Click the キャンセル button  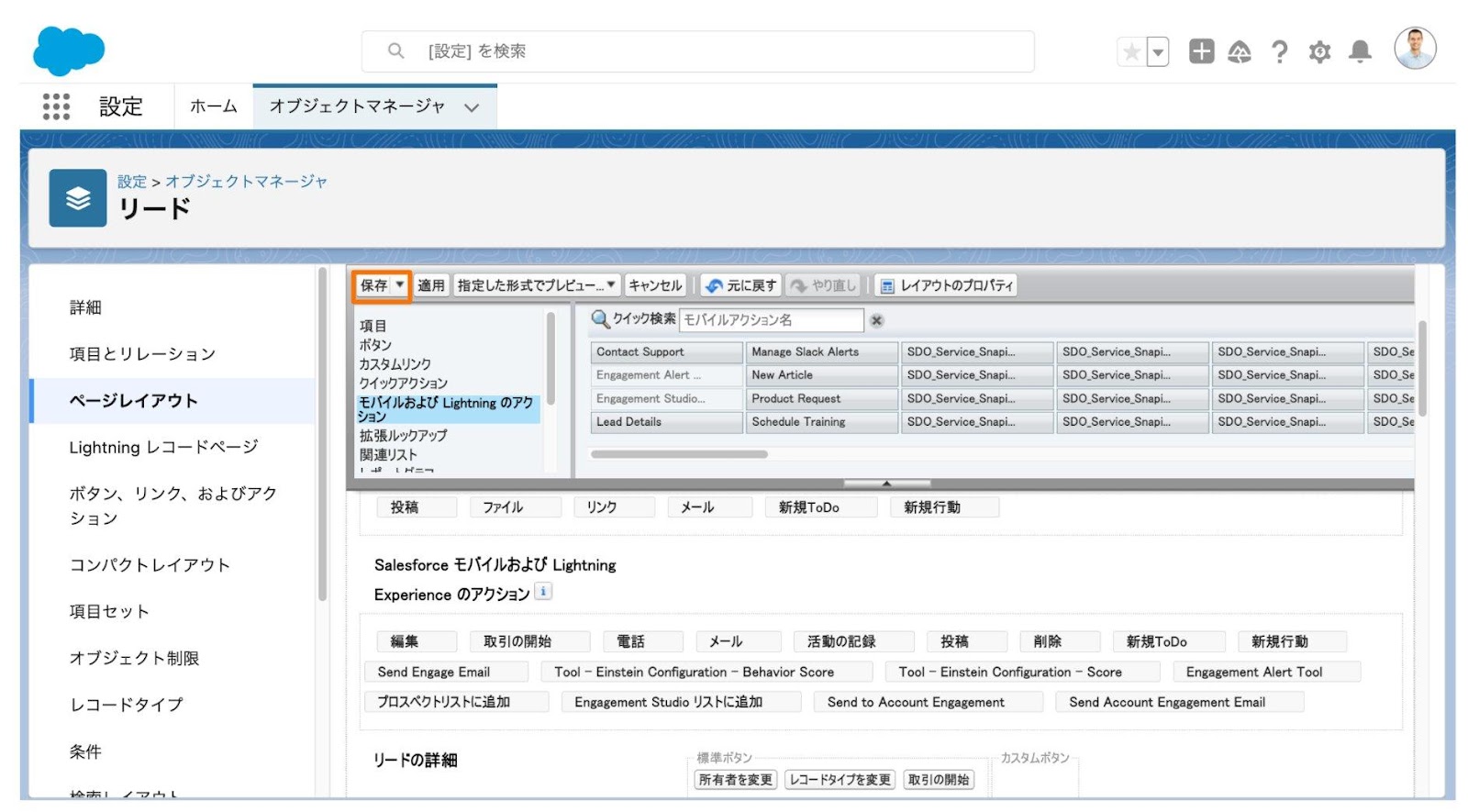655,285
